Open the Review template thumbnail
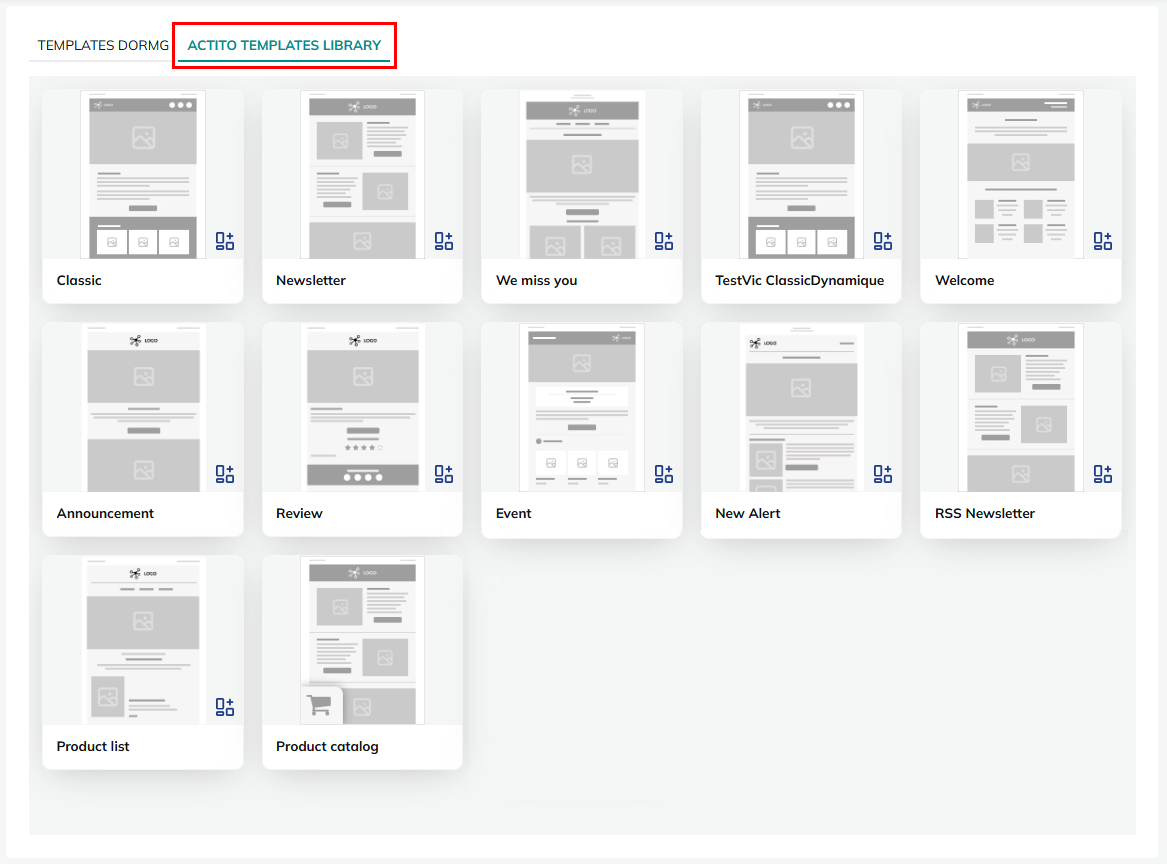Viewport: 1167px width, 864px height. coord(362,407)
